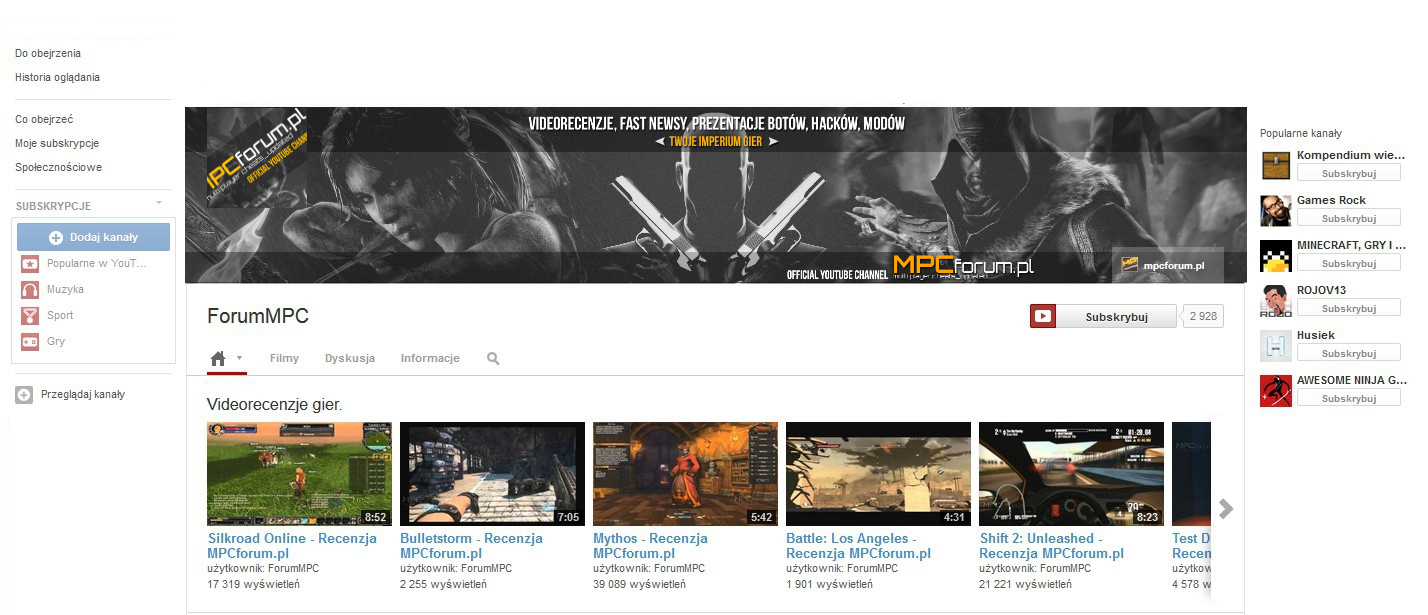This screenshot has height=615, width=1428.
Task: Subscribe to the ForumMPC channel
Action: pyautogui.click(x=1103, y=316)
